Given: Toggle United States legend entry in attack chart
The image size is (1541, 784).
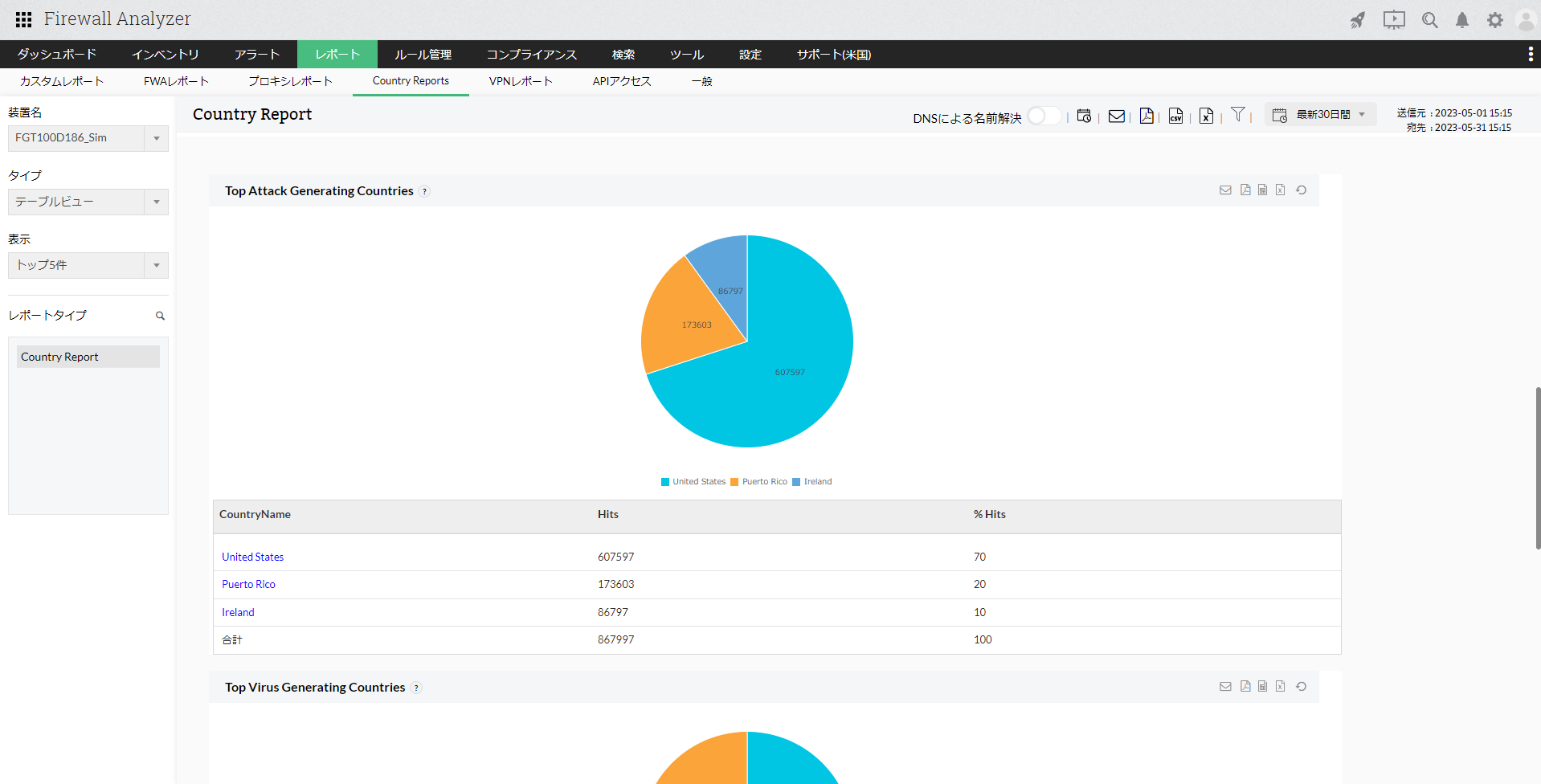Looking at the screenshot, I should pyautogui.click(x=693, y=482).
